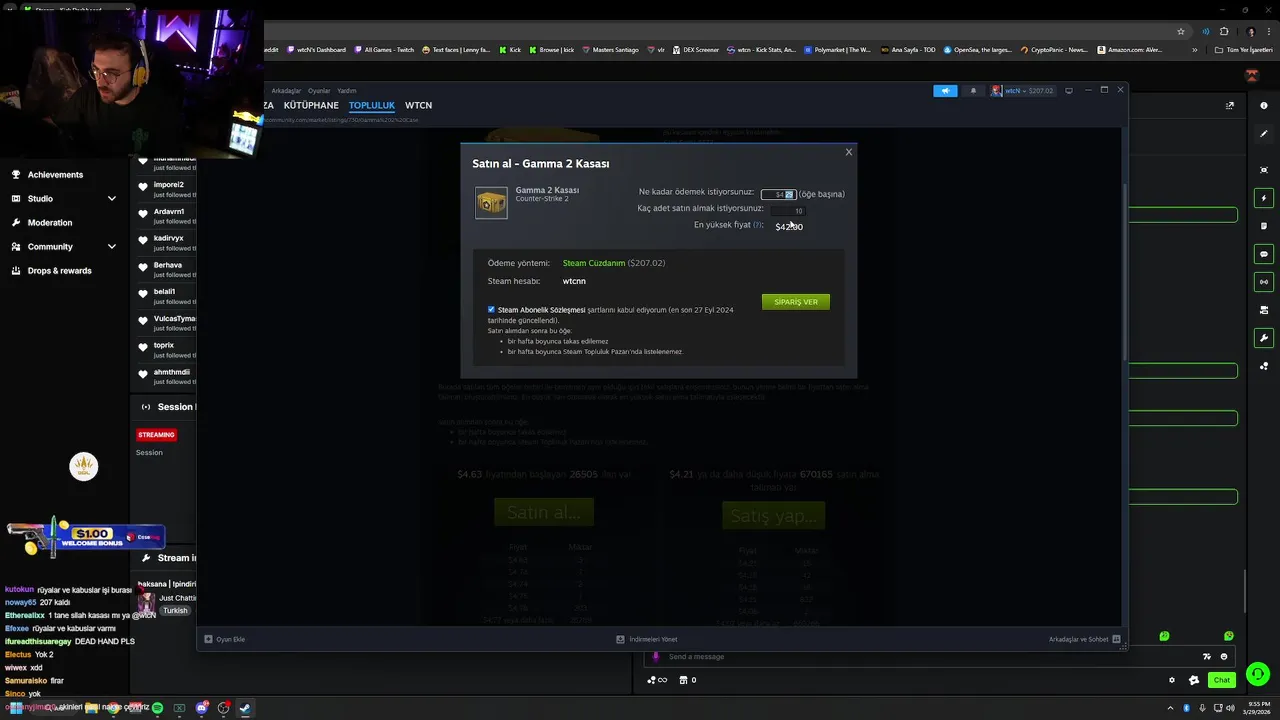Screen dimensions: 1280x720
Task: Open Steam notifications bell
Action: point(973,91)
